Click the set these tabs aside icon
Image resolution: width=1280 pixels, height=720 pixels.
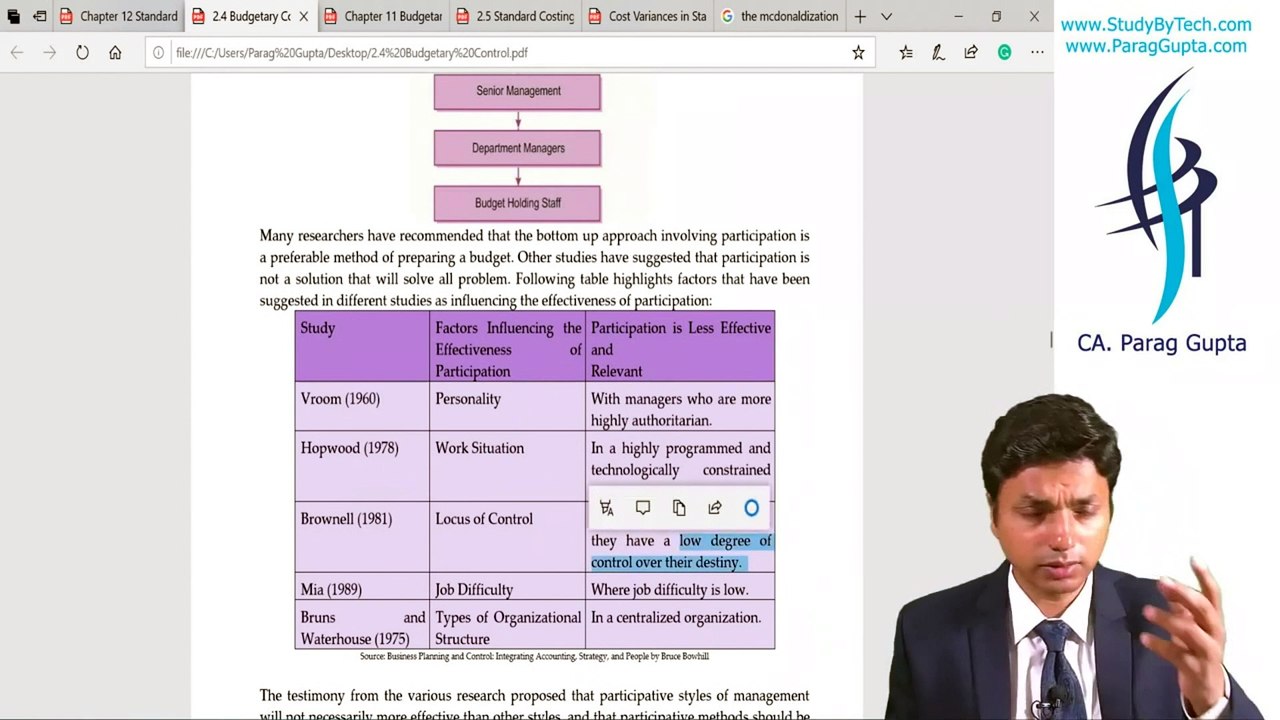(x=39, y=16)
